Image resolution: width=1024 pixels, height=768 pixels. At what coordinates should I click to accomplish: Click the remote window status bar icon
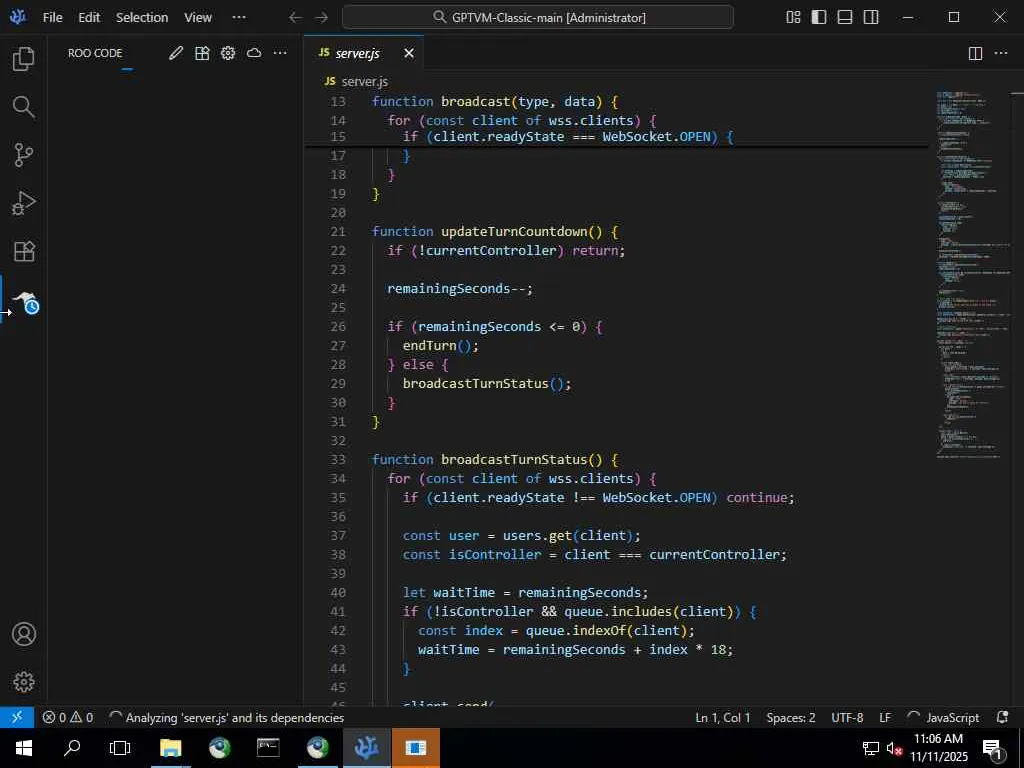[17, 717]
